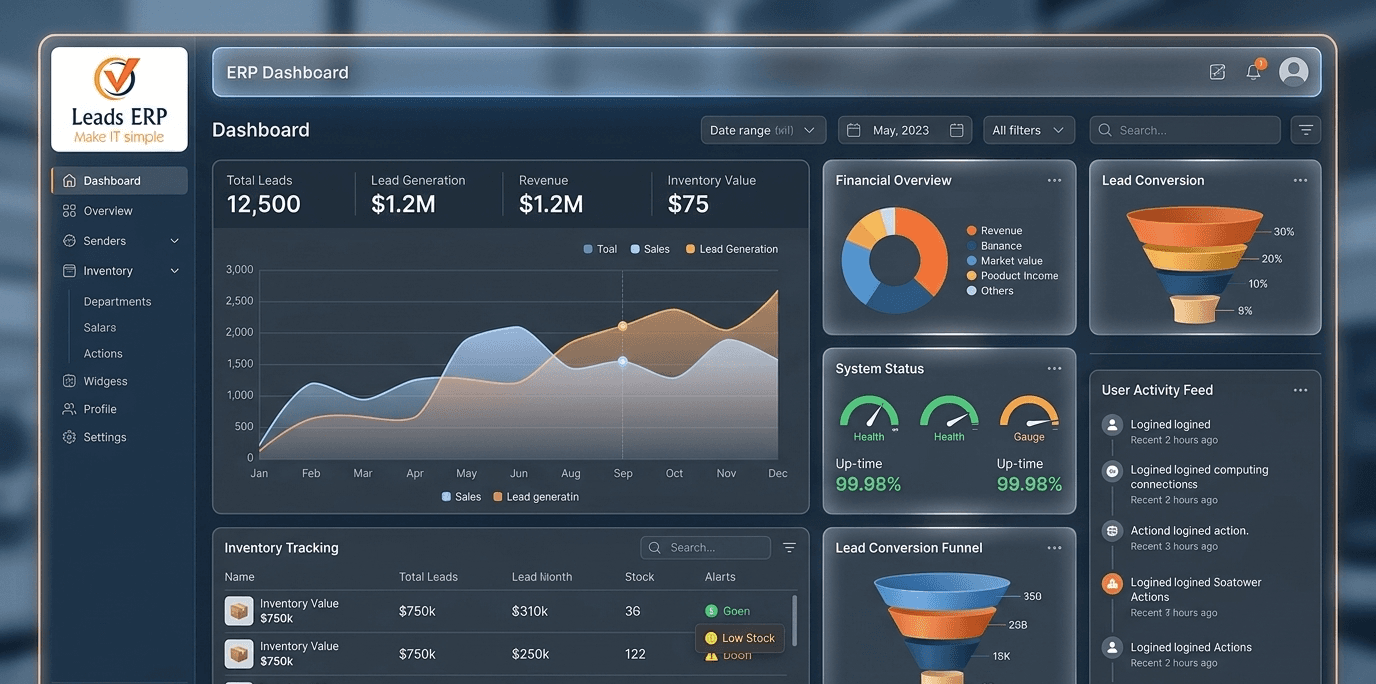Image resolution: width=1376 pixels, height=684 pixels.
Task: Click the calendar icon left of May, 2023
Action: click(x=854, y=130)
